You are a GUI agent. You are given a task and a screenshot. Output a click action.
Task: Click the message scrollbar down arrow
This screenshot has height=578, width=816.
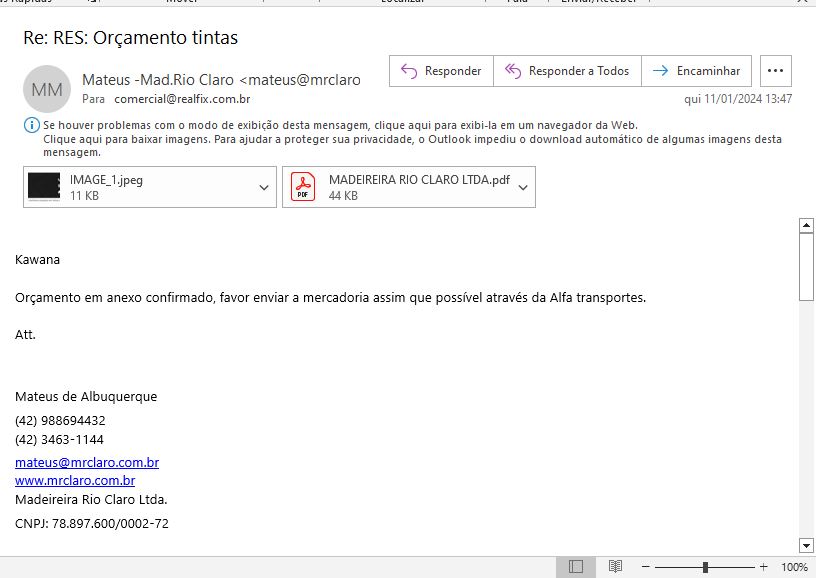click(807, 545)
